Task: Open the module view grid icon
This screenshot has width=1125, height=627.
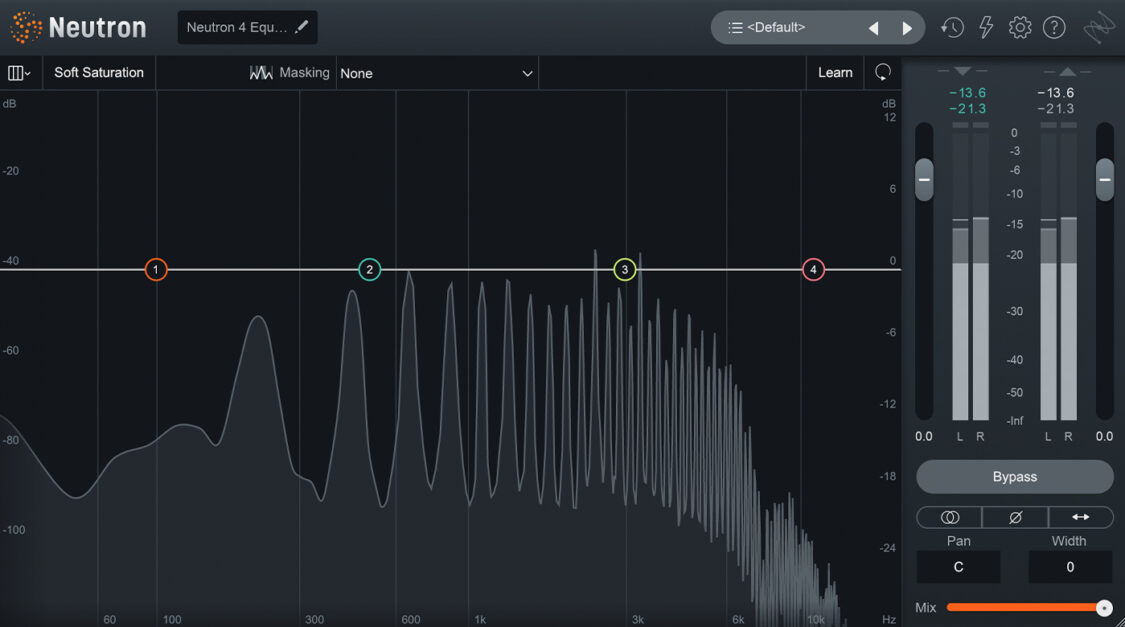Action: click(18, 72)
